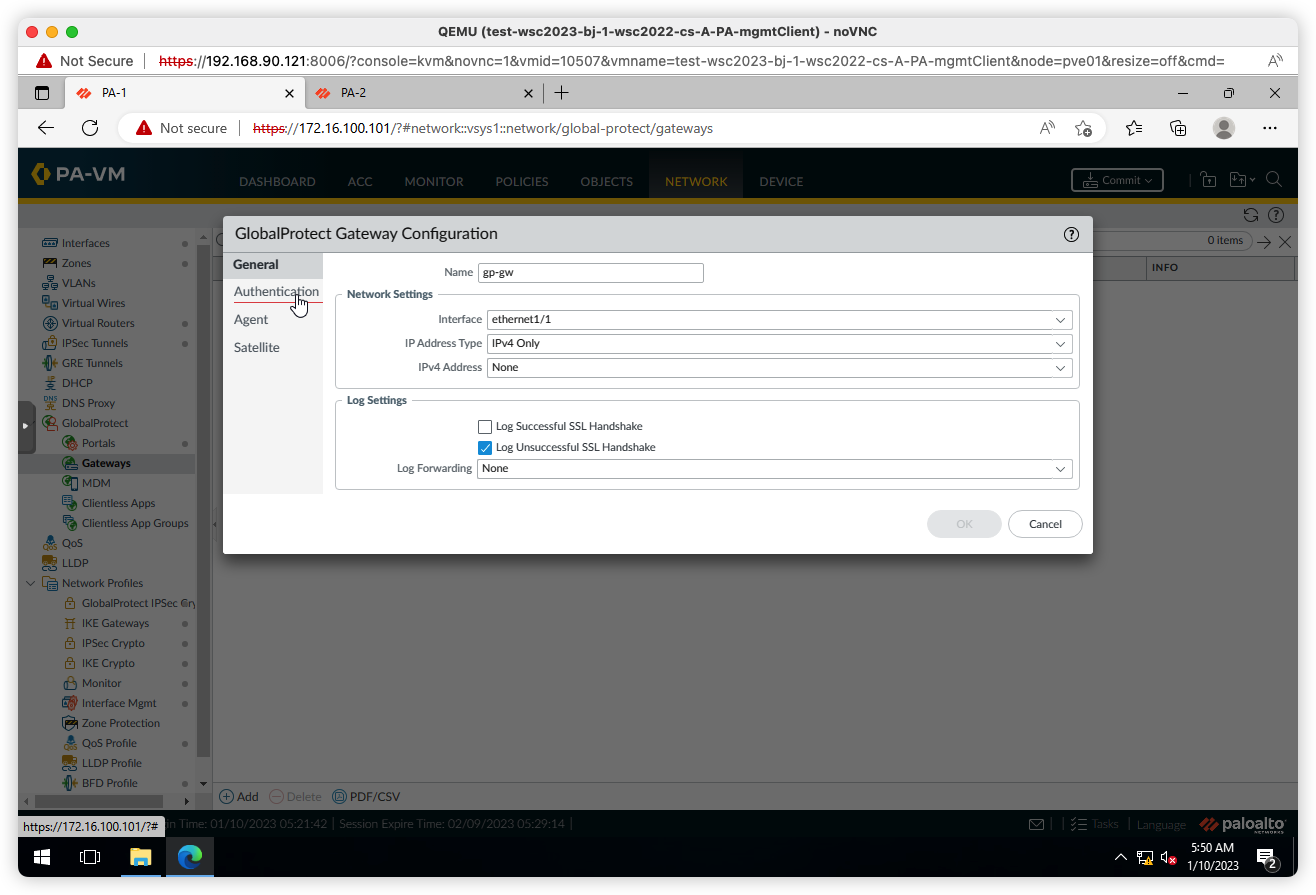Open the OBJECTS top menu

tap(607, 181)
